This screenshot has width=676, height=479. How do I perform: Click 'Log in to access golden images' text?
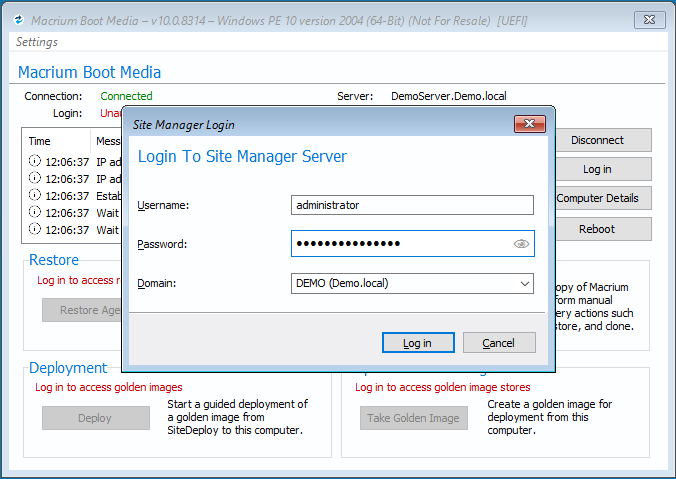pos(109,387)
